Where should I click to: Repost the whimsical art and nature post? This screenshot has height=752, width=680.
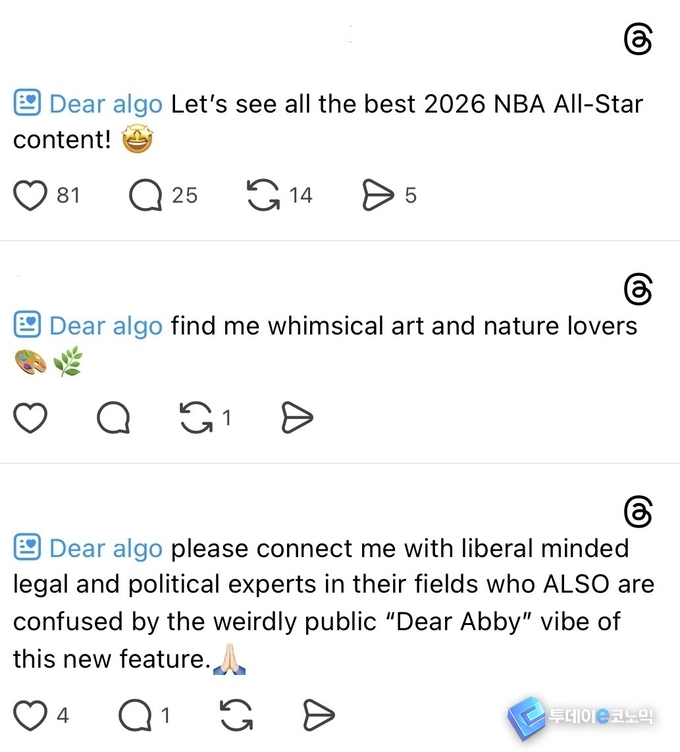point(197,418)
